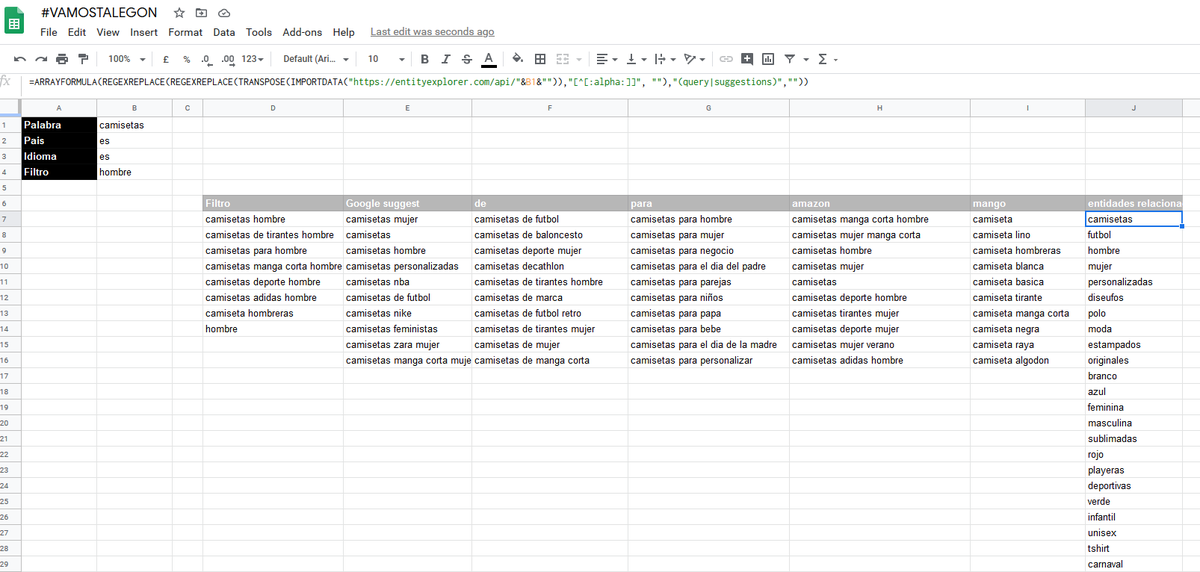1200x572 pixels.
Task: Open the filter views dropdown arrow
Action: pos(805,59)
